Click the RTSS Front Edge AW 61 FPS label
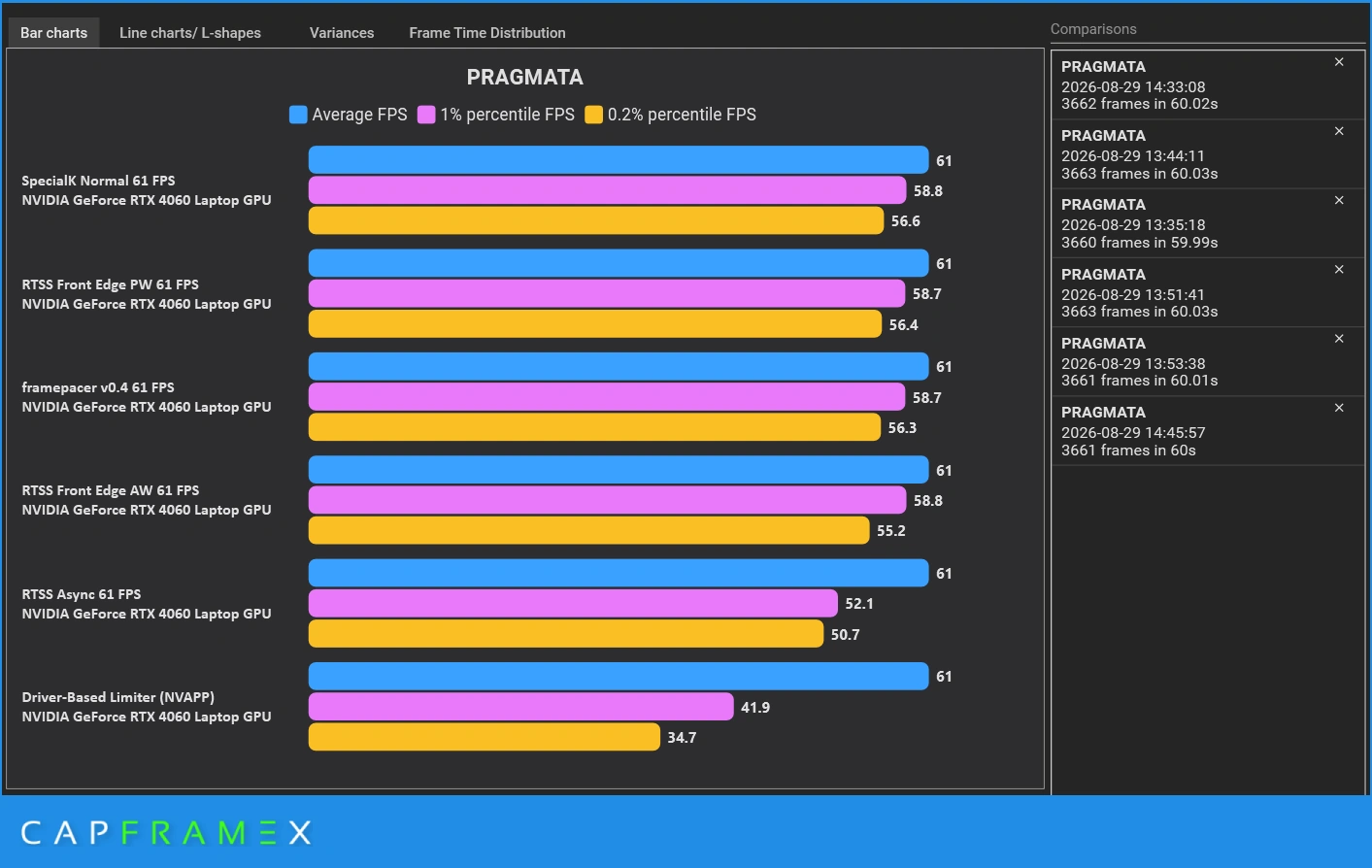Viewport: 1372px width, 868px height. (x=111, y=490)
